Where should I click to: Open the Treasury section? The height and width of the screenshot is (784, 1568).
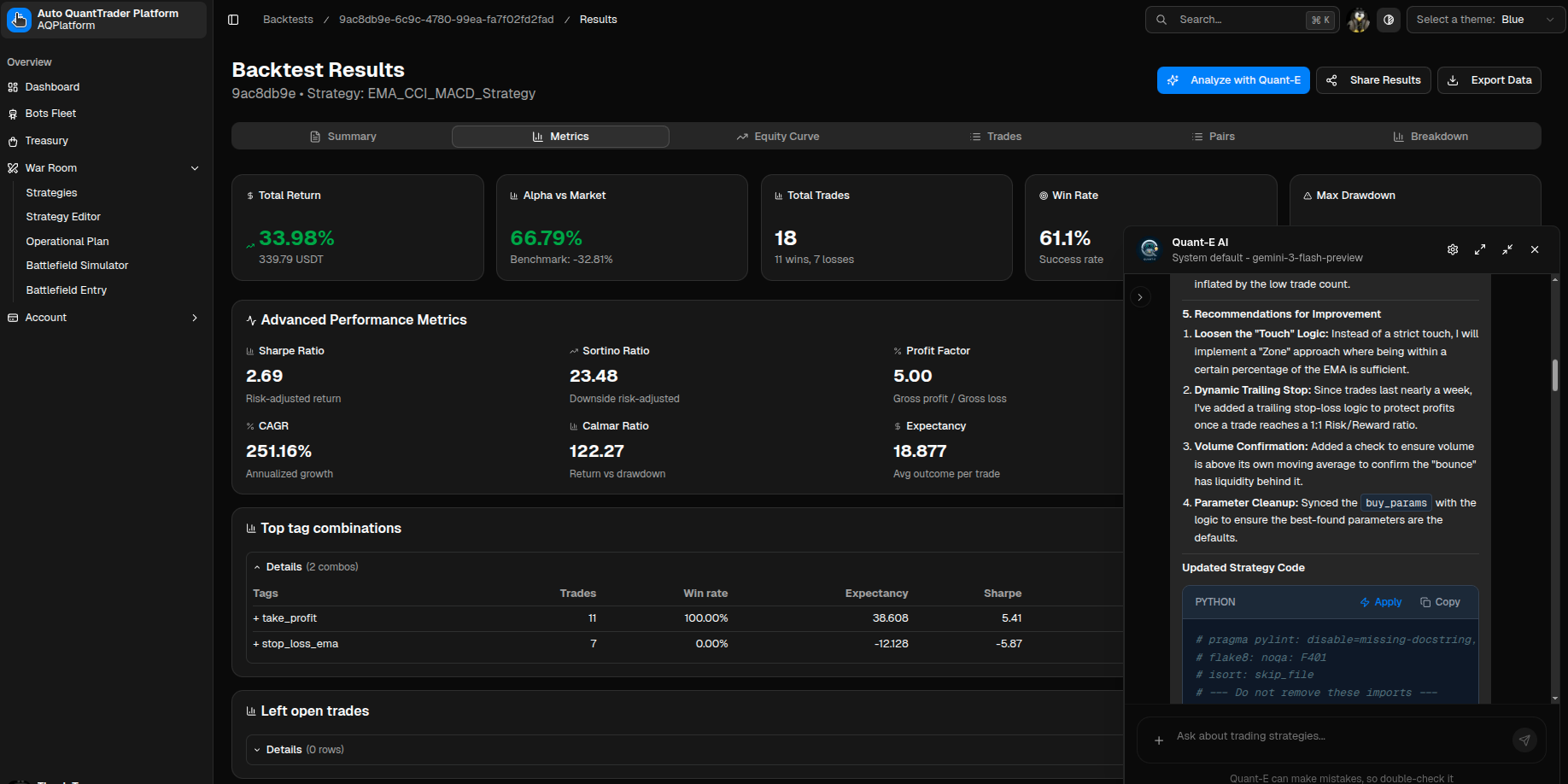[48, 140]
